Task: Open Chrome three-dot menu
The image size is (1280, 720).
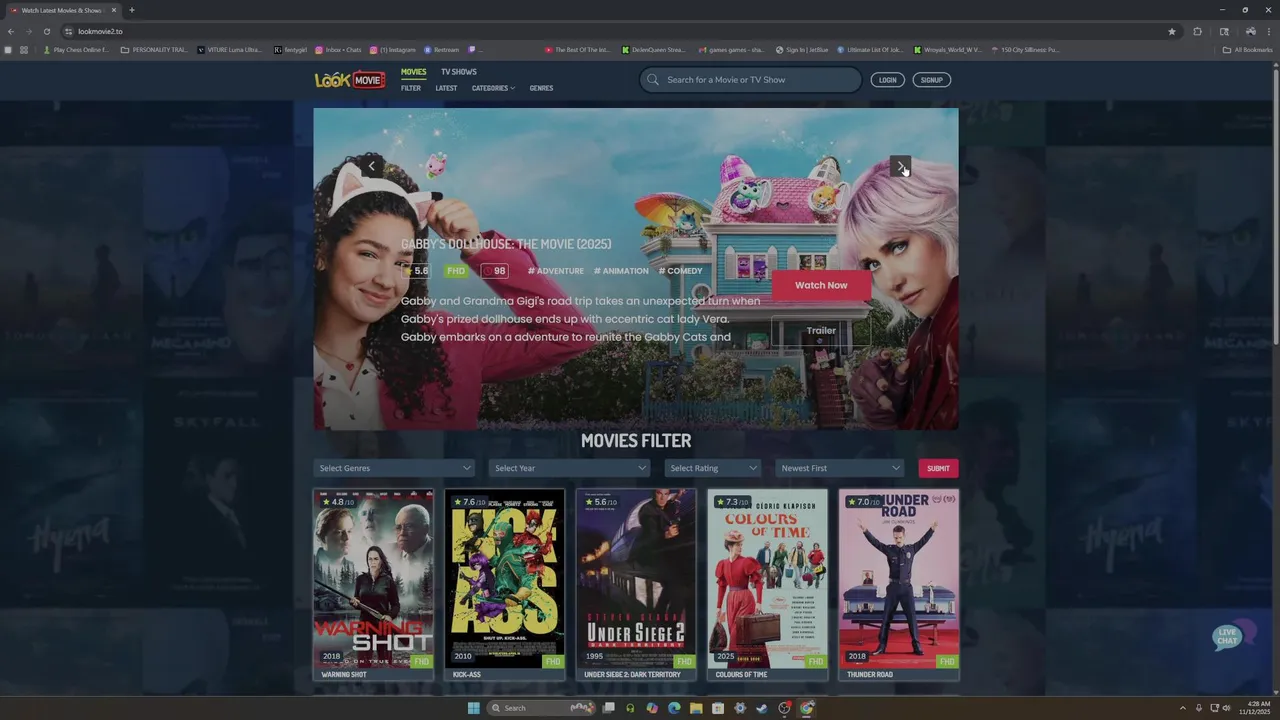Action: (x=1268, y=31)
